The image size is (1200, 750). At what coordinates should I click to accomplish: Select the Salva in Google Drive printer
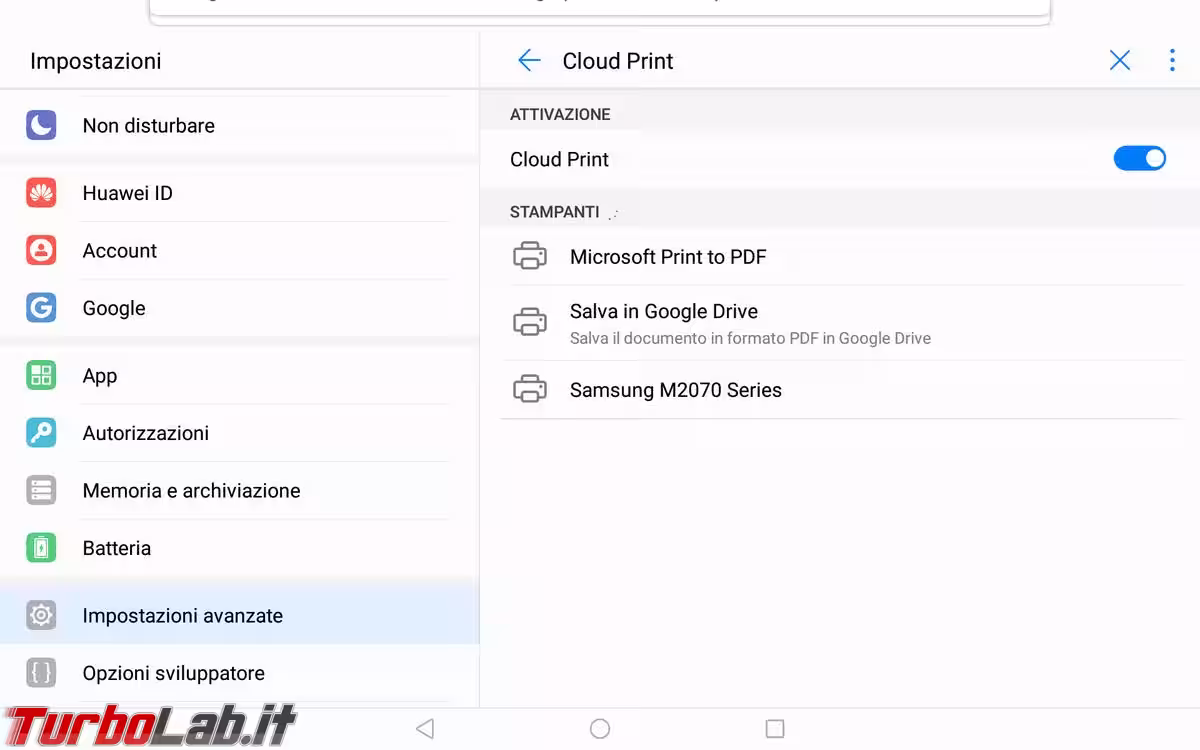tap(840, 323)
